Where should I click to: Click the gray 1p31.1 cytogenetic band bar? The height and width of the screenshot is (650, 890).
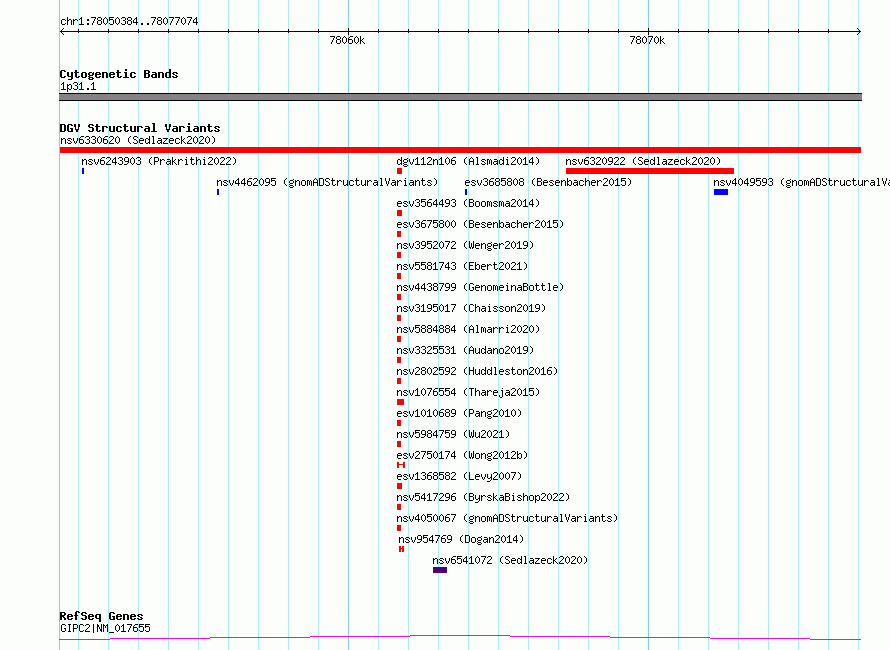(460, 97)
